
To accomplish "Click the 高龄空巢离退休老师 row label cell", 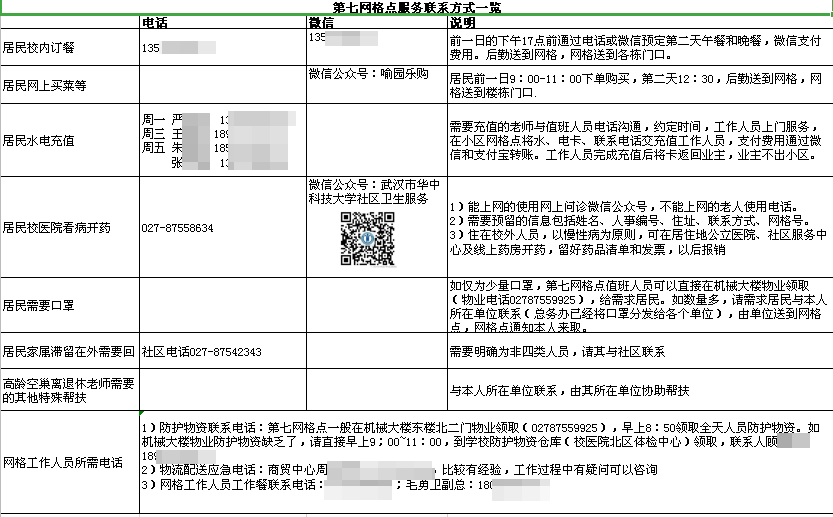I will pyautogui.click(x=69, y=390).
